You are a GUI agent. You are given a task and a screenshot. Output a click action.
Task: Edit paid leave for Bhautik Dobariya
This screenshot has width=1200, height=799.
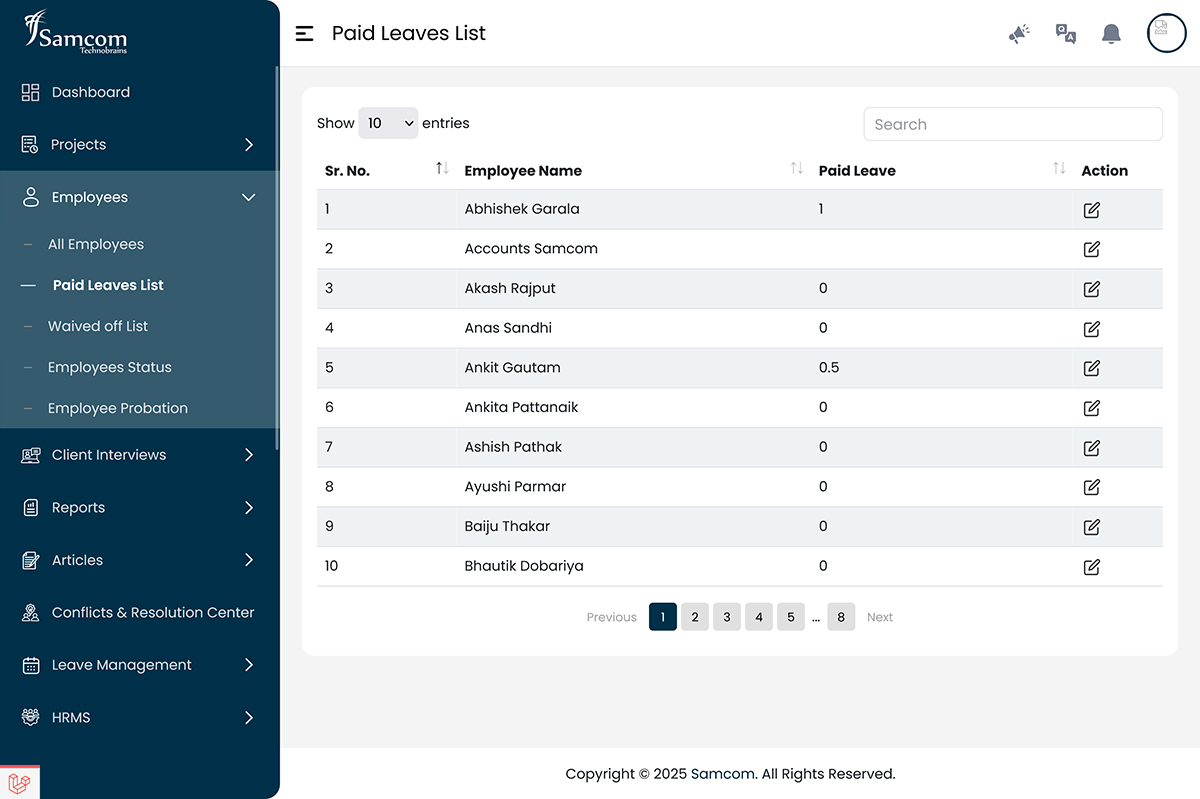click(x=1092, y=567)
